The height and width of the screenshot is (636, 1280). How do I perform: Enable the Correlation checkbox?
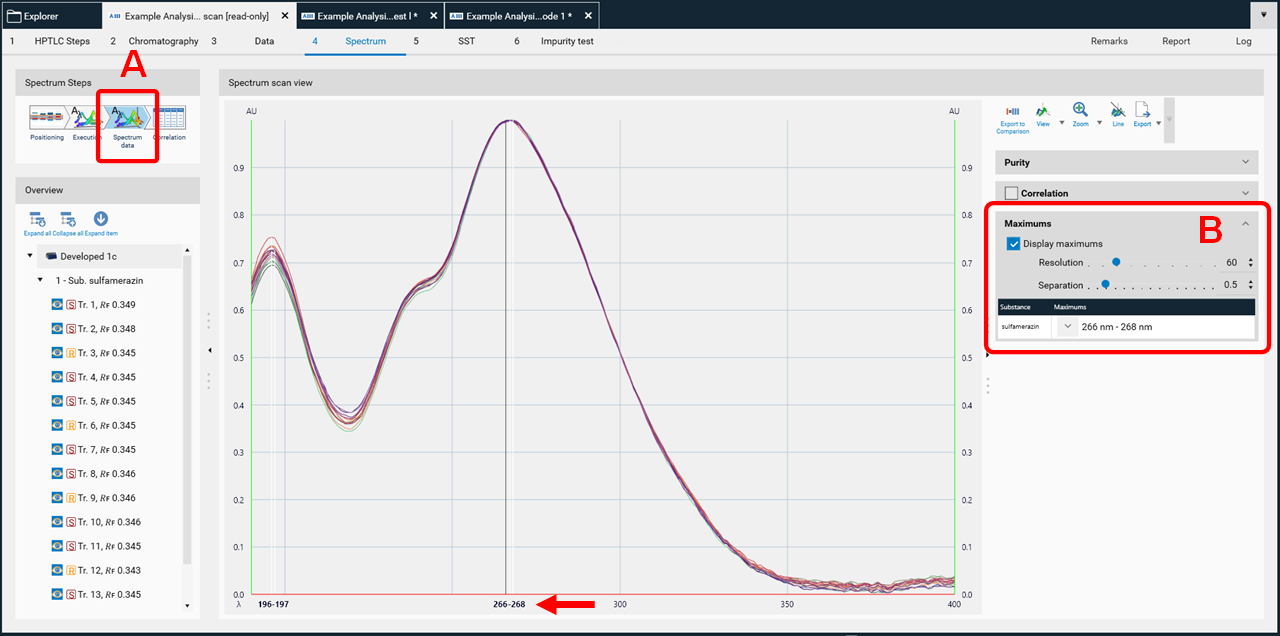pyautogui.click(x=1011, y=193)
